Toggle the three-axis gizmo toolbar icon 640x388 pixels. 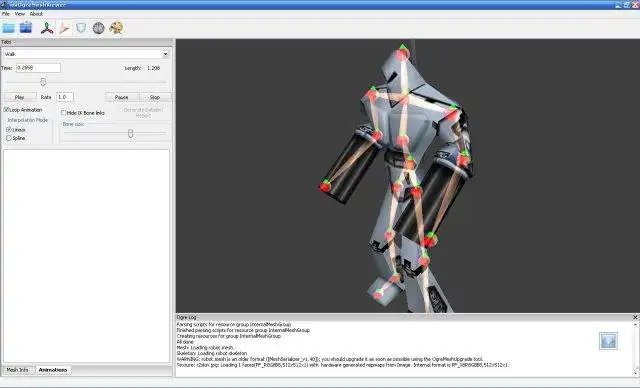(47, 28)
